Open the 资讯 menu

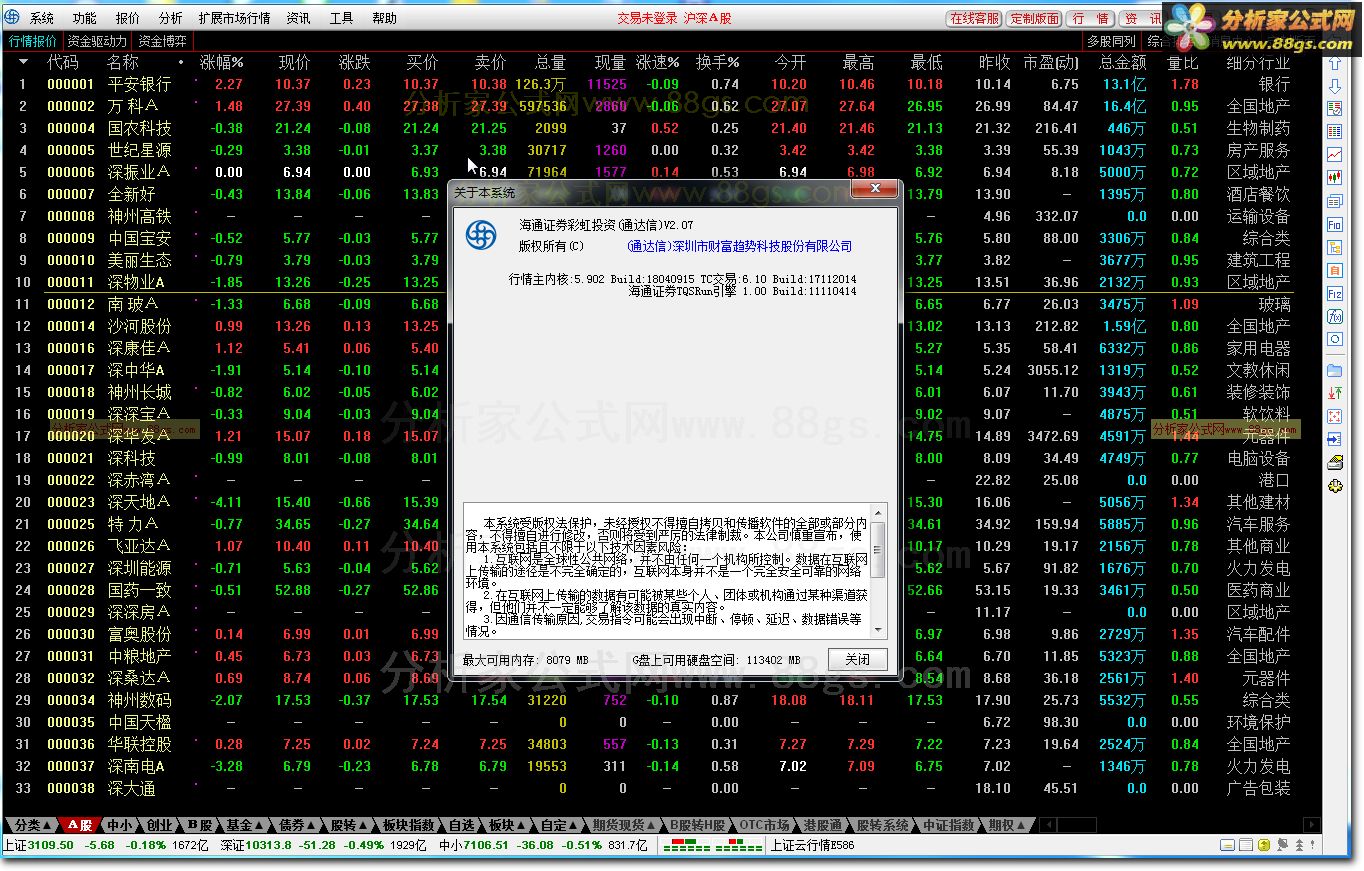[x=298, y=18]
